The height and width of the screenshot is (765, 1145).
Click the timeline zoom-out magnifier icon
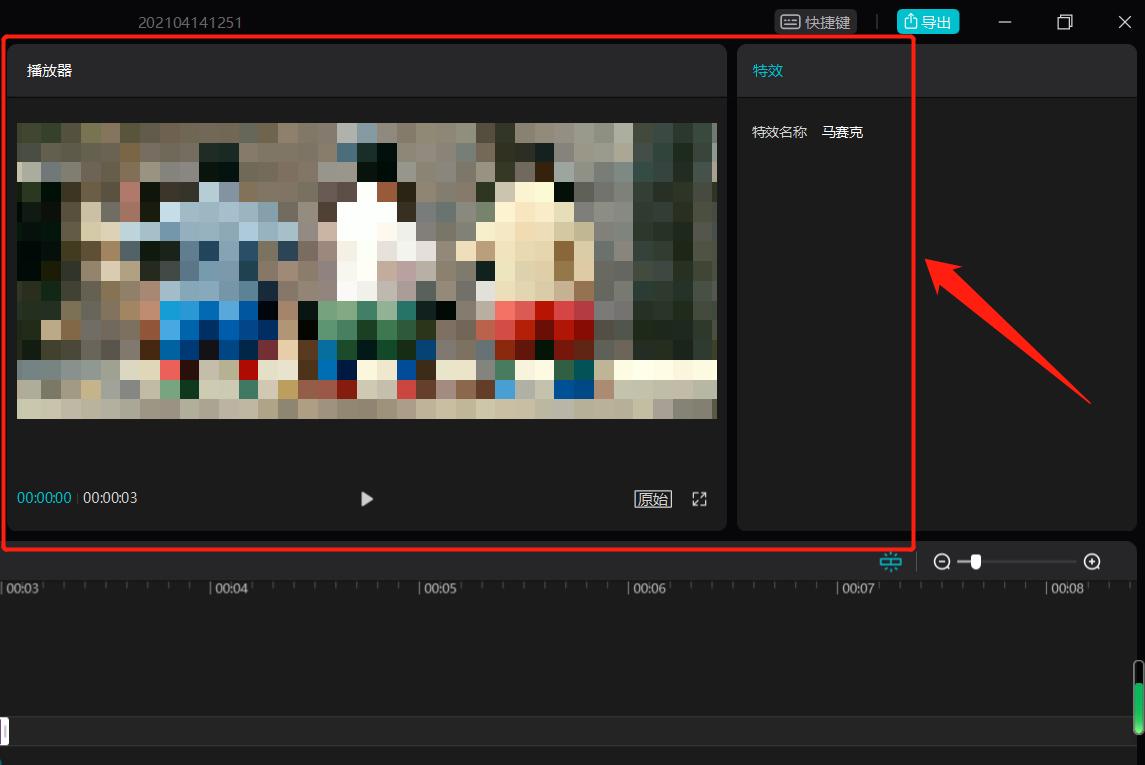click(941, 562)
